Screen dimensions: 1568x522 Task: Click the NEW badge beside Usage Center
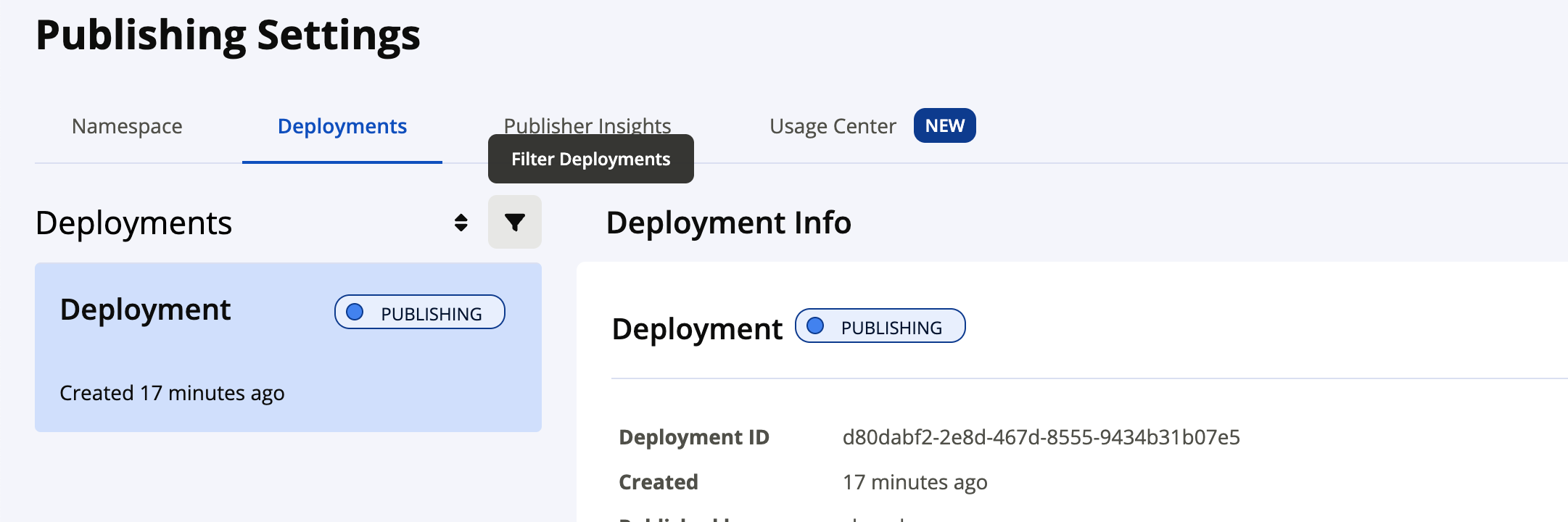point(944,125)
